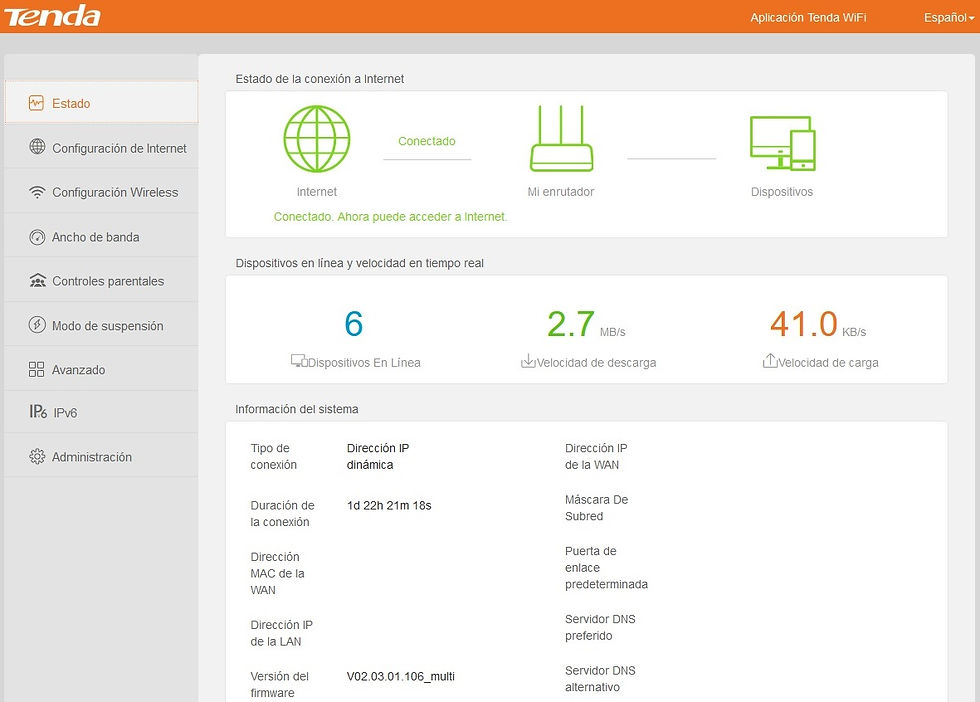Click the Aplicación Tenda WiFi link
This screenshot has height=702, width=980.
tap(808, 18)
